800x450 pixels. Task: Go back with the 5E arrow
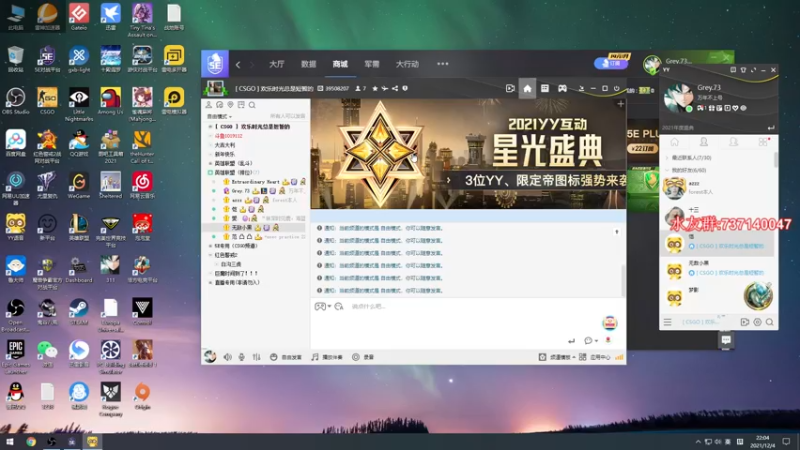pos(238,64)
